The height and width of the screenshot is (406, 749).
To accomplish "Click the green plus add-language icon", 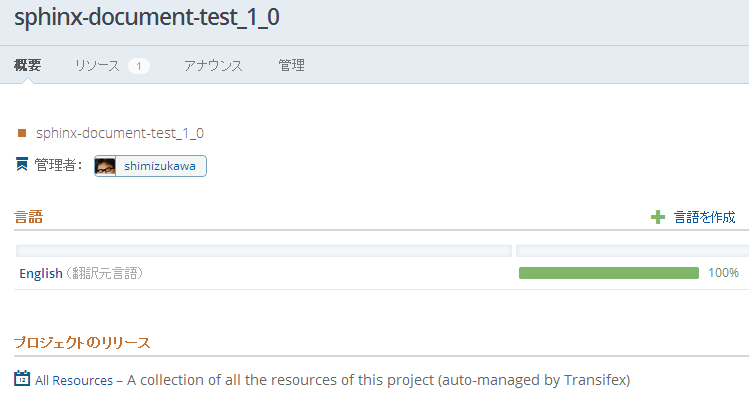I will [658, 217].
